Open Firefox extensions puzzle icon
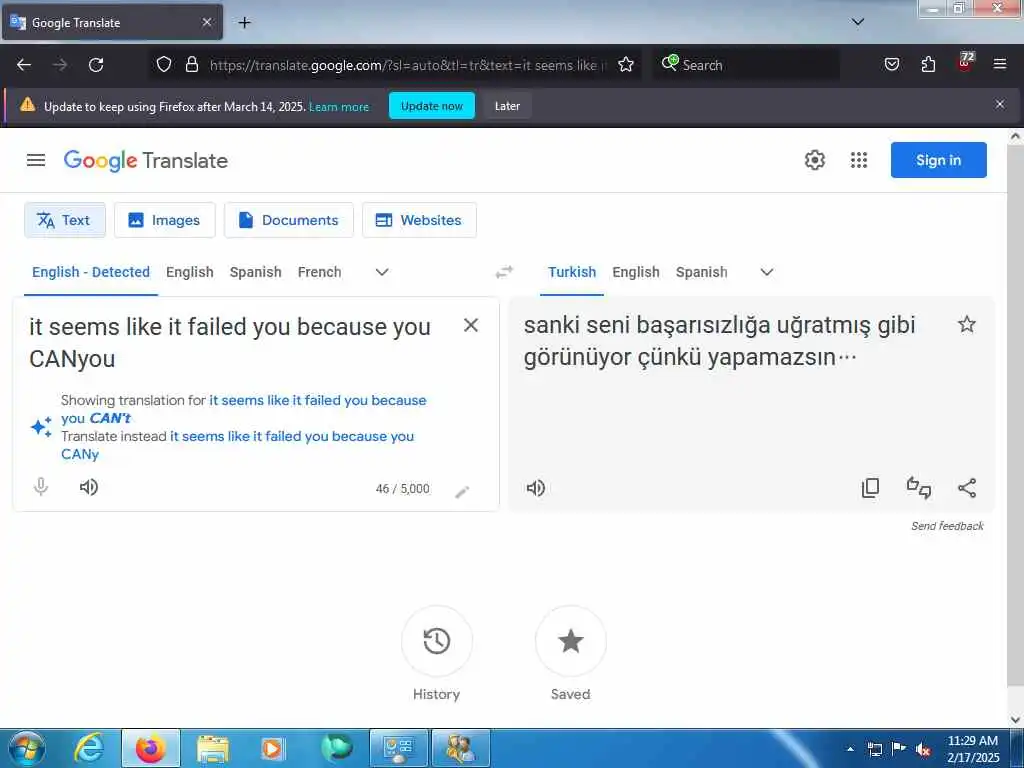The image size is (1024, 768). (x=928, y=65)
